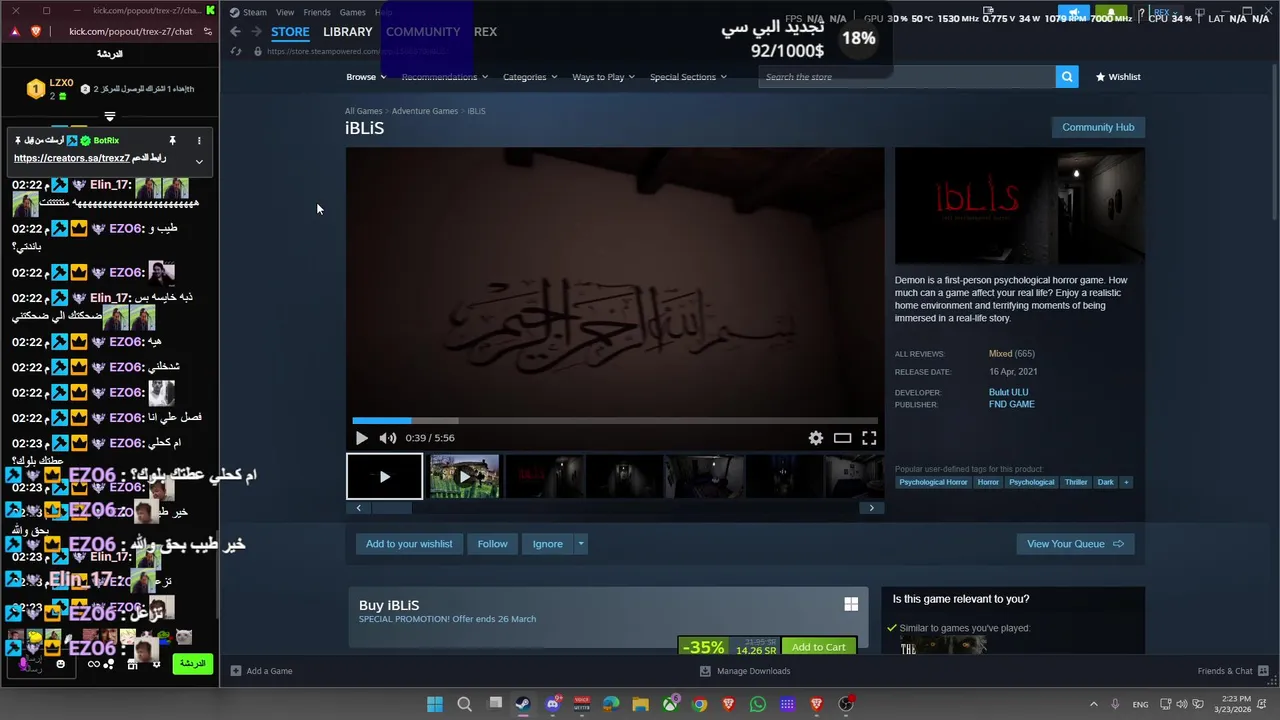
Task: Expand the Browse dropdown
Action: (366, 77)
